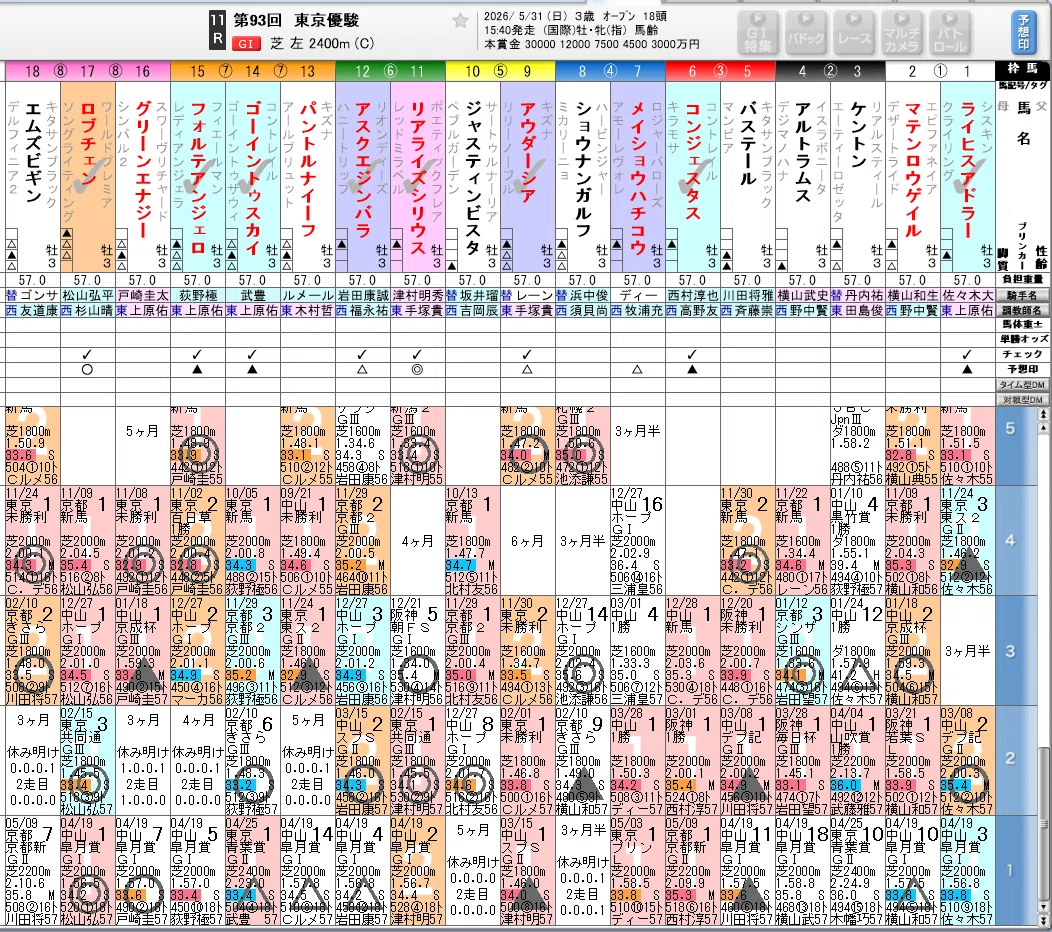Toggle the check mark for コンジェスタス

692,354
